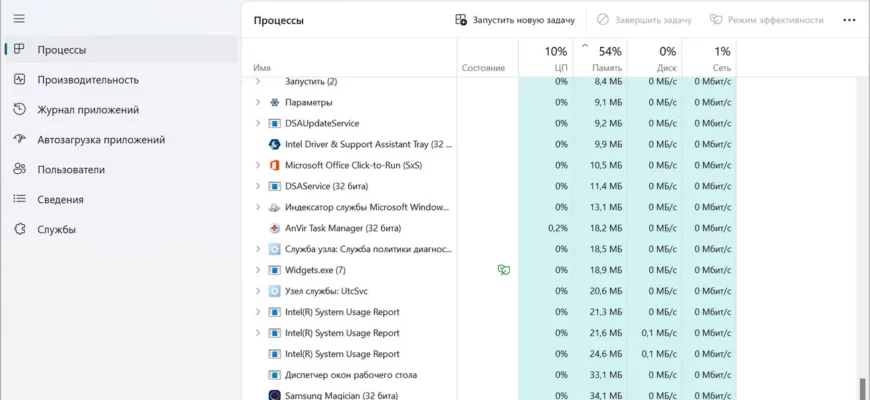Click the DSAUpdateService process icon
870x400 pixels.
pyautogui.click(x=274, y=123)
